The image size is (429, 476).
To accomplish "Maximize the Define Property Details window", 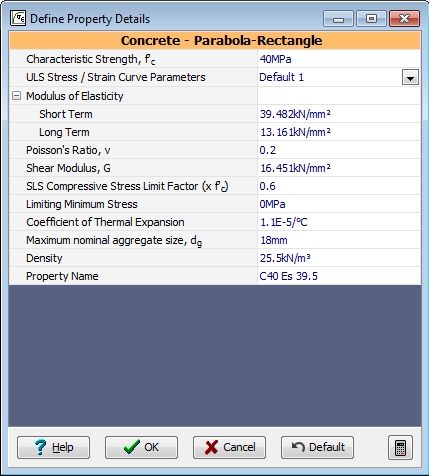I will click(371, 19).
